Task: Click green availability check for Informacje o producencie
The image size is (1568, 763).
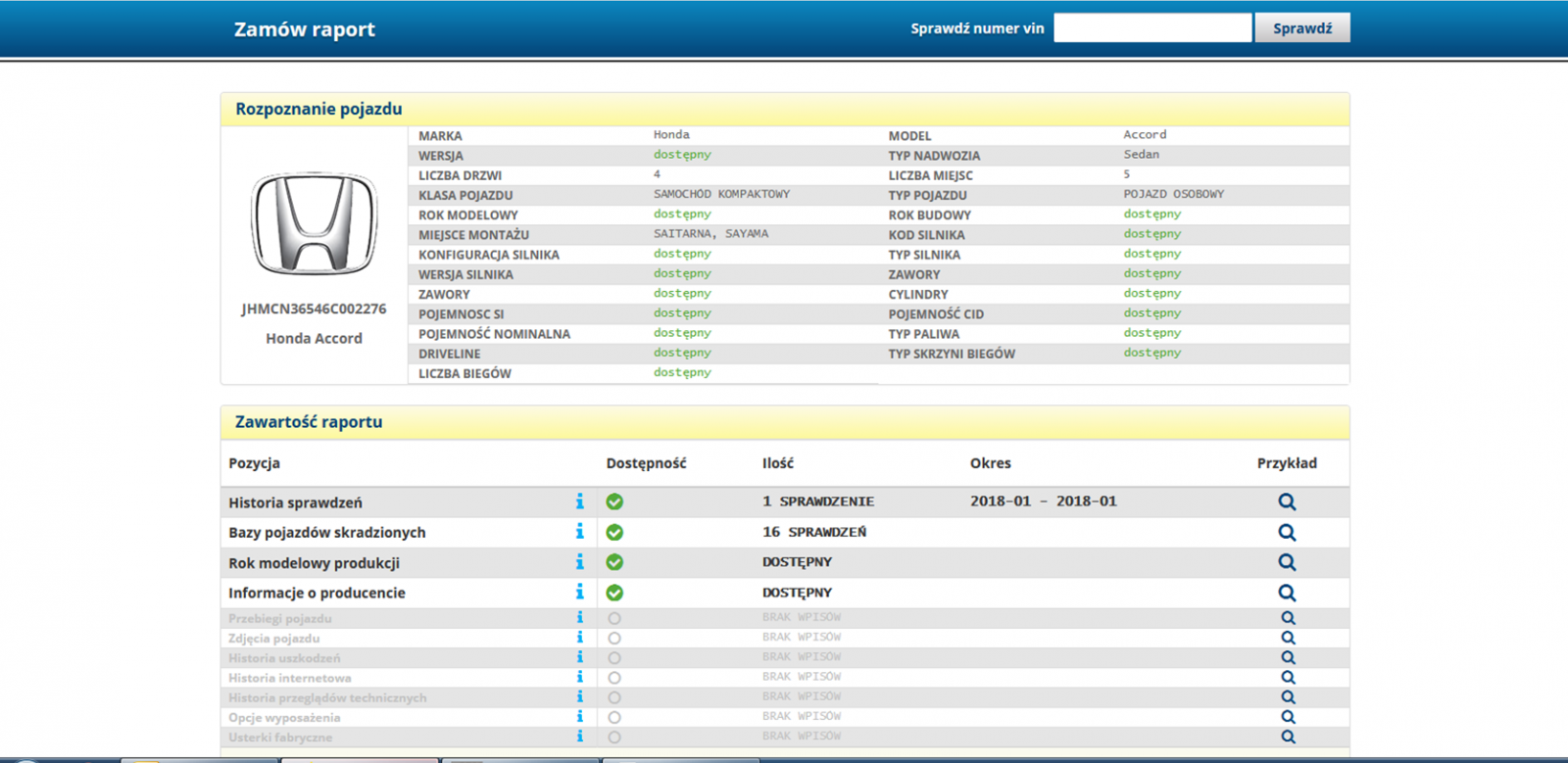Action: 614,593
